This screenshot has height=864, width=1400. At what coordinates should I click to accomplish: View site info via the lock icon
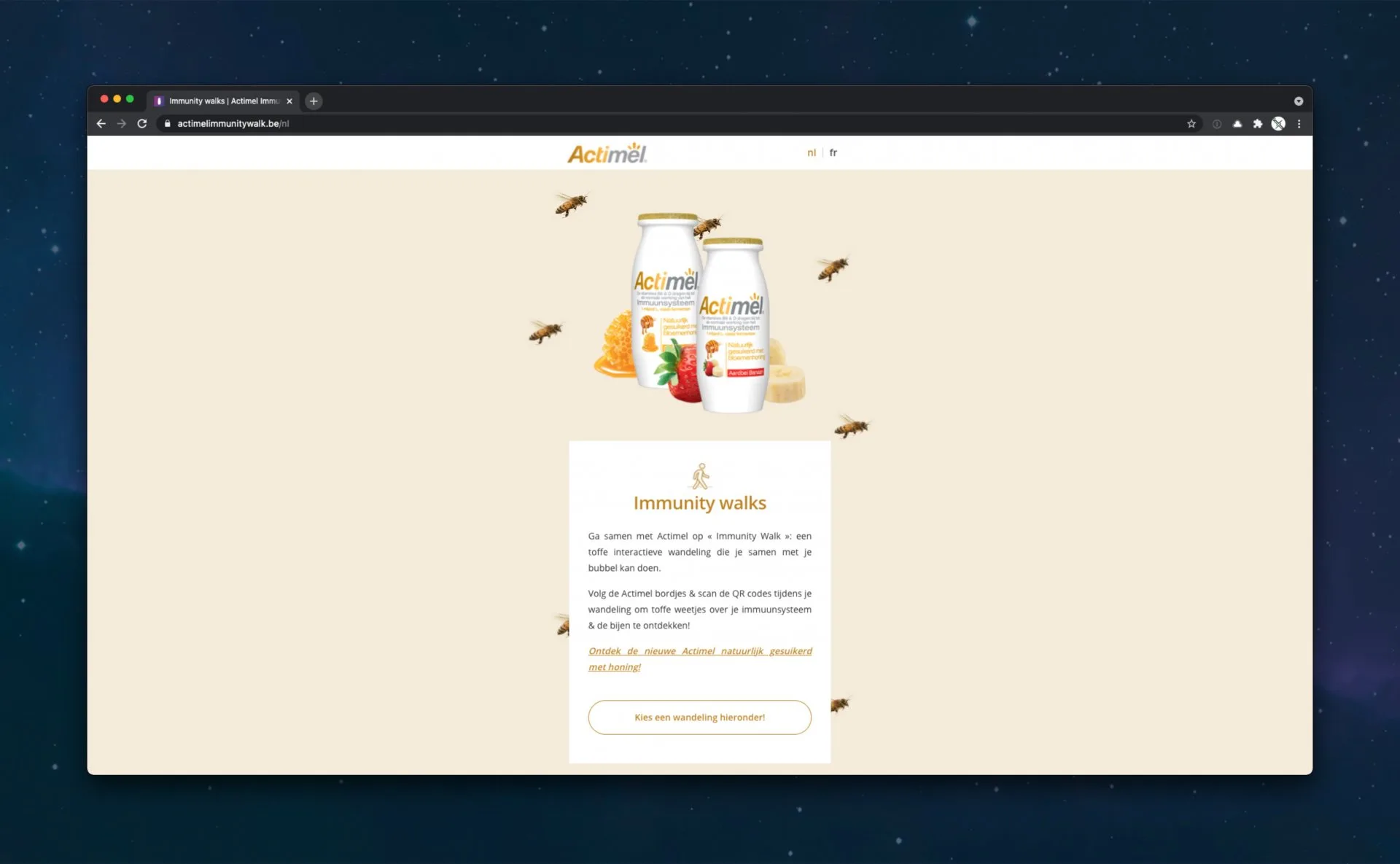(168, 124)
